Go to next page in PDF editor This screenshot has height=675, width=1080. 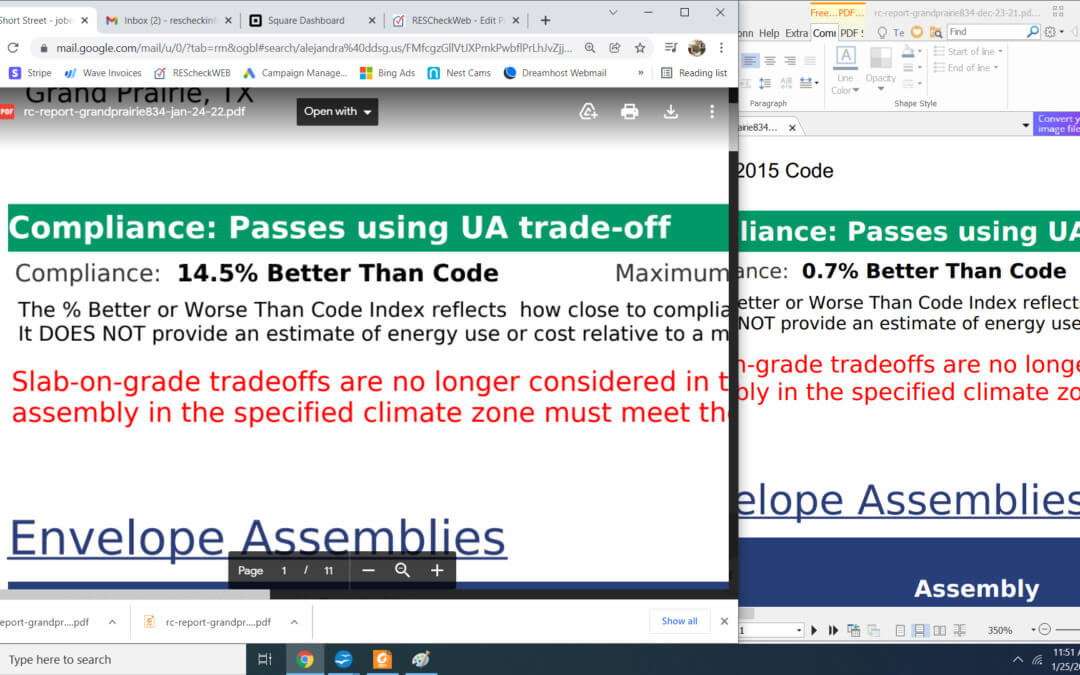tap(814, 630)
